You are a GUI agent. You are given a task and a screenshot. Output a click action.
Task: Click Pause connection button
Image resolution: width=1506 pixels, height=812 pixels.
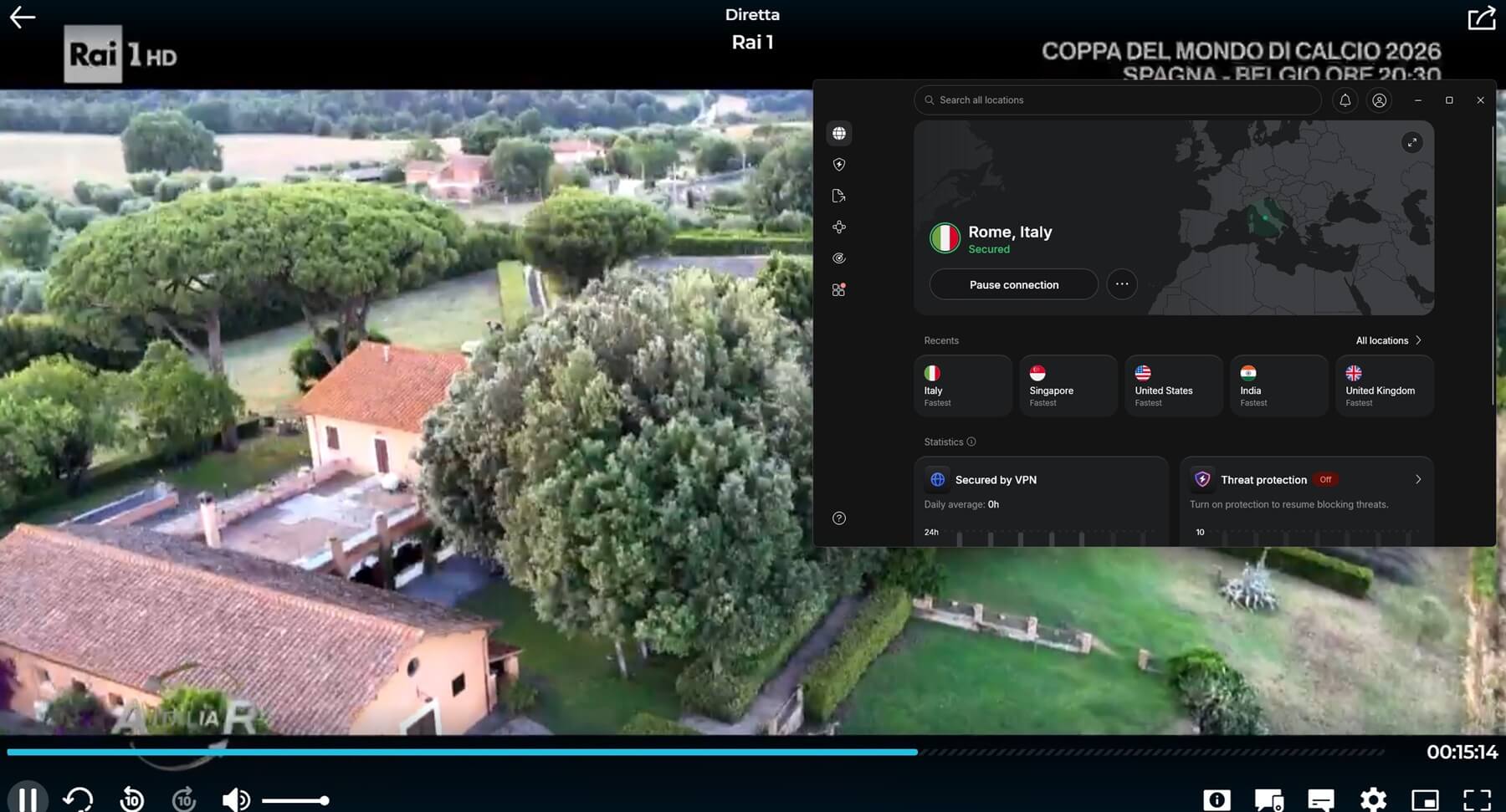pyautogui.click(x=1014, y=284)
